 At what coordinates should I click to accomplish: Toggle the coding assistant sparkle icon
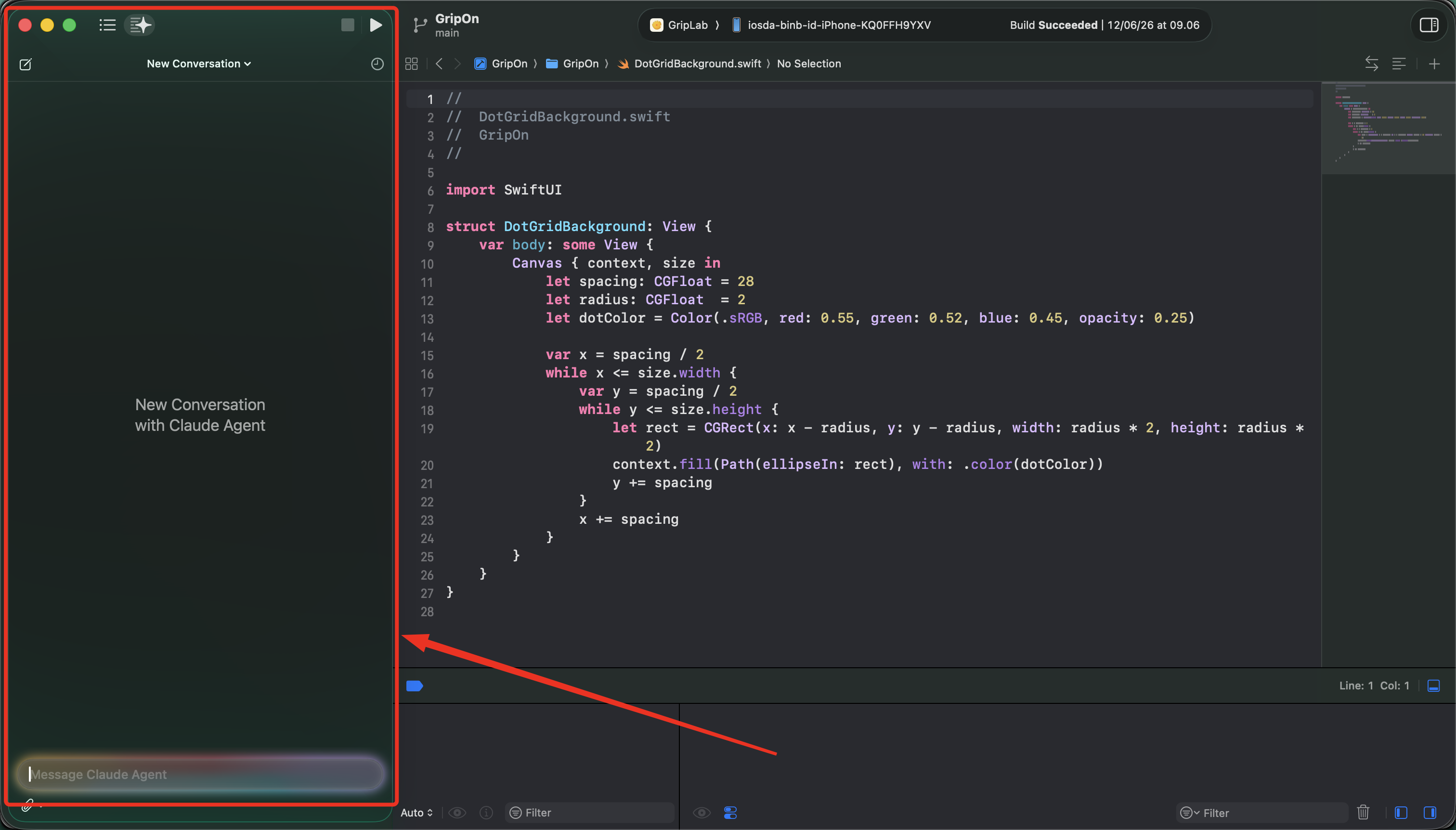coord(140,25)
